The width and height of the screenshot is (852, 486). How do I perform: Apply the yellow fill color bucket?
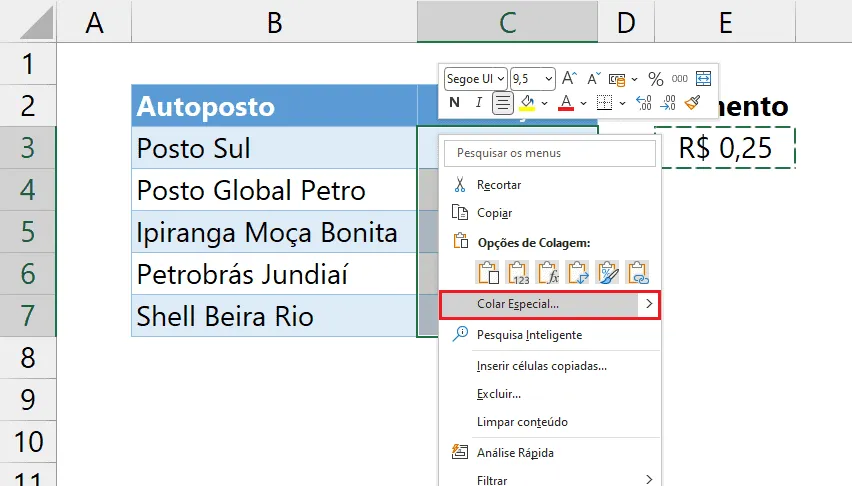pos(527,102)
